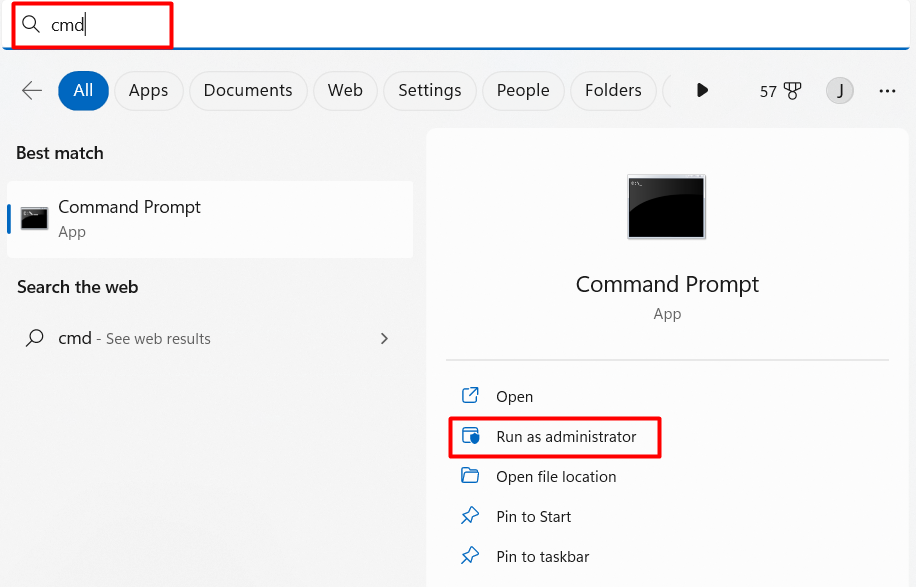Select the Settings filter tab
Viewport: 916px width, 587px height.
pyautogui.click(x=429, y=91)
